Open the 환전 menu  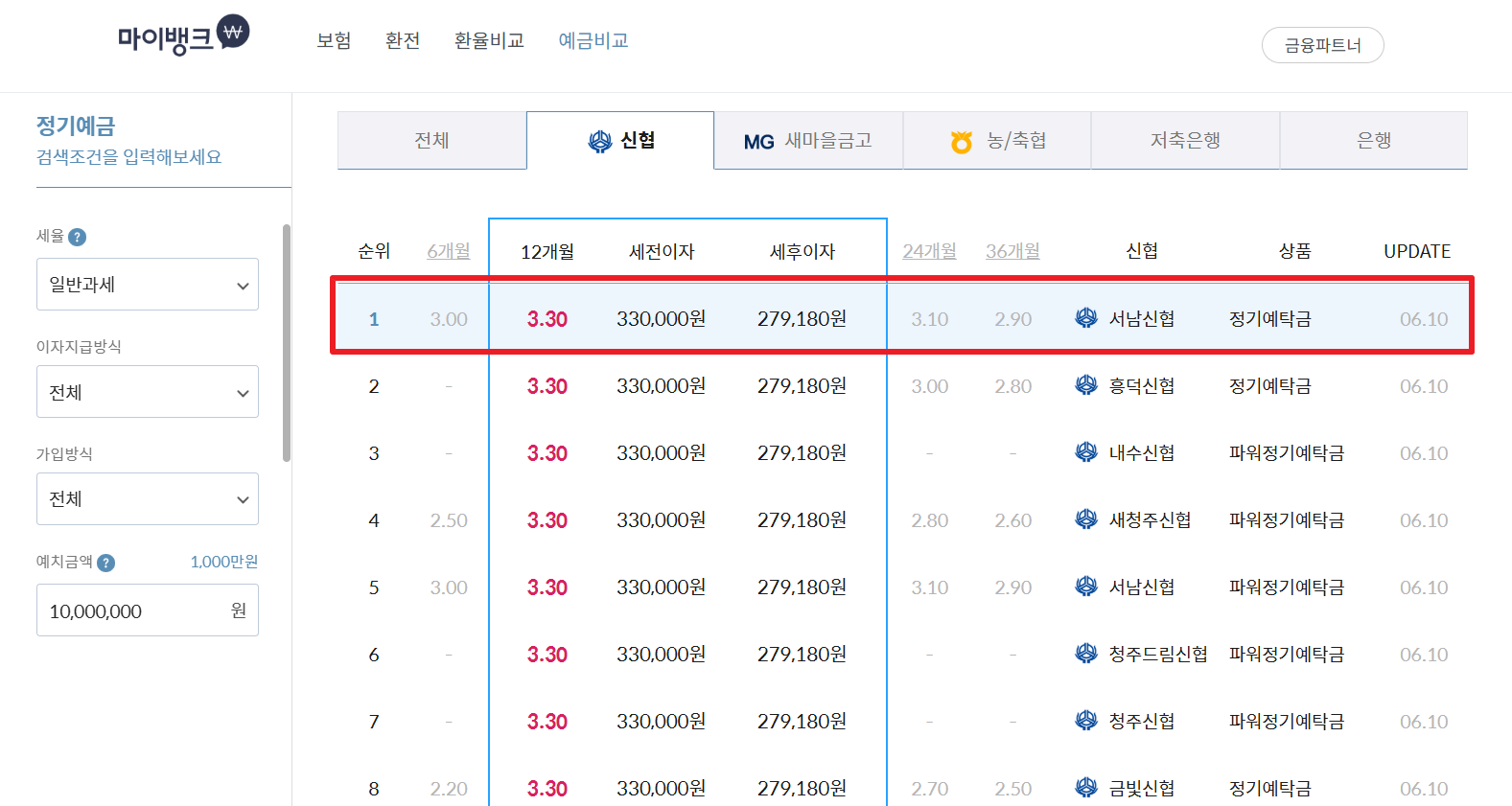click(x=403, y=40)
